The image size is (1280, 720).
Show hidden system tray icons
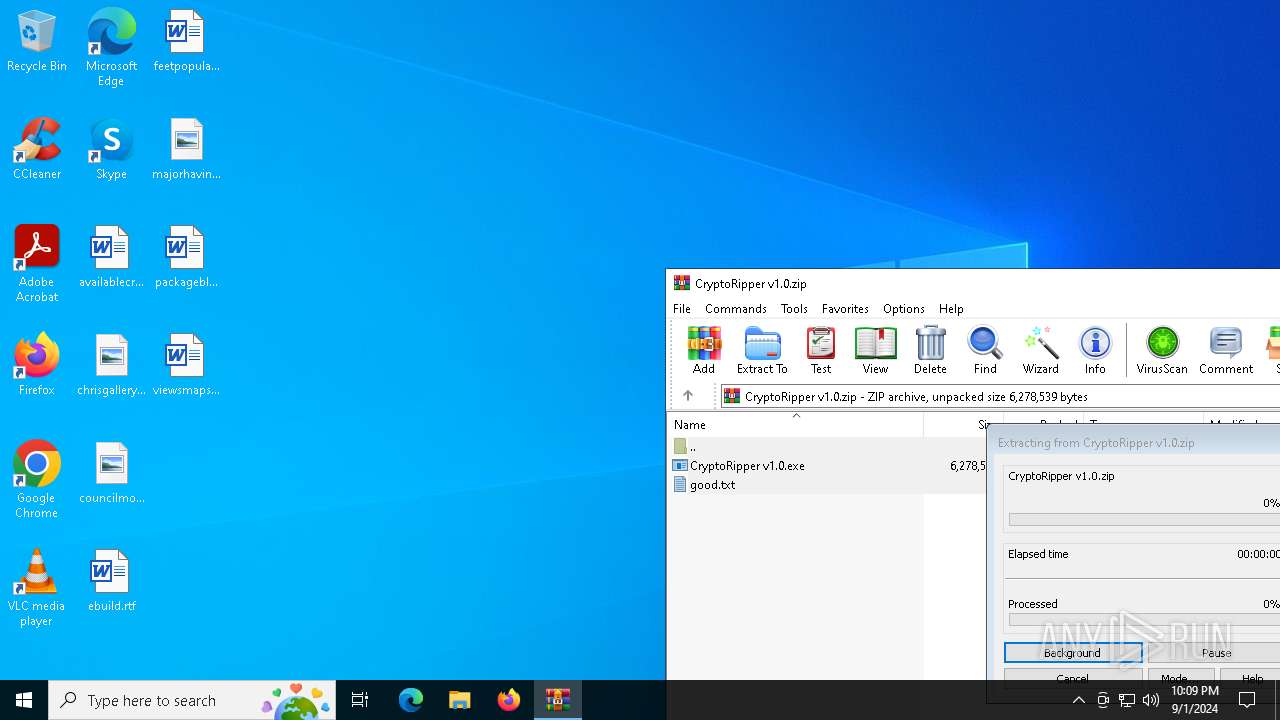pyautogui.click(x=1078, y=700)
